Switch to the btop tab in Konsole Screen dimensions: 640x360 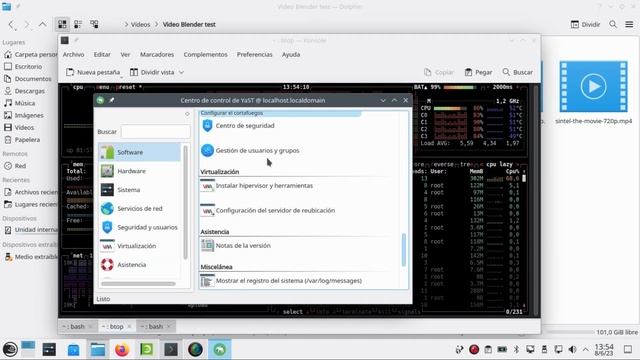(113, 327)
